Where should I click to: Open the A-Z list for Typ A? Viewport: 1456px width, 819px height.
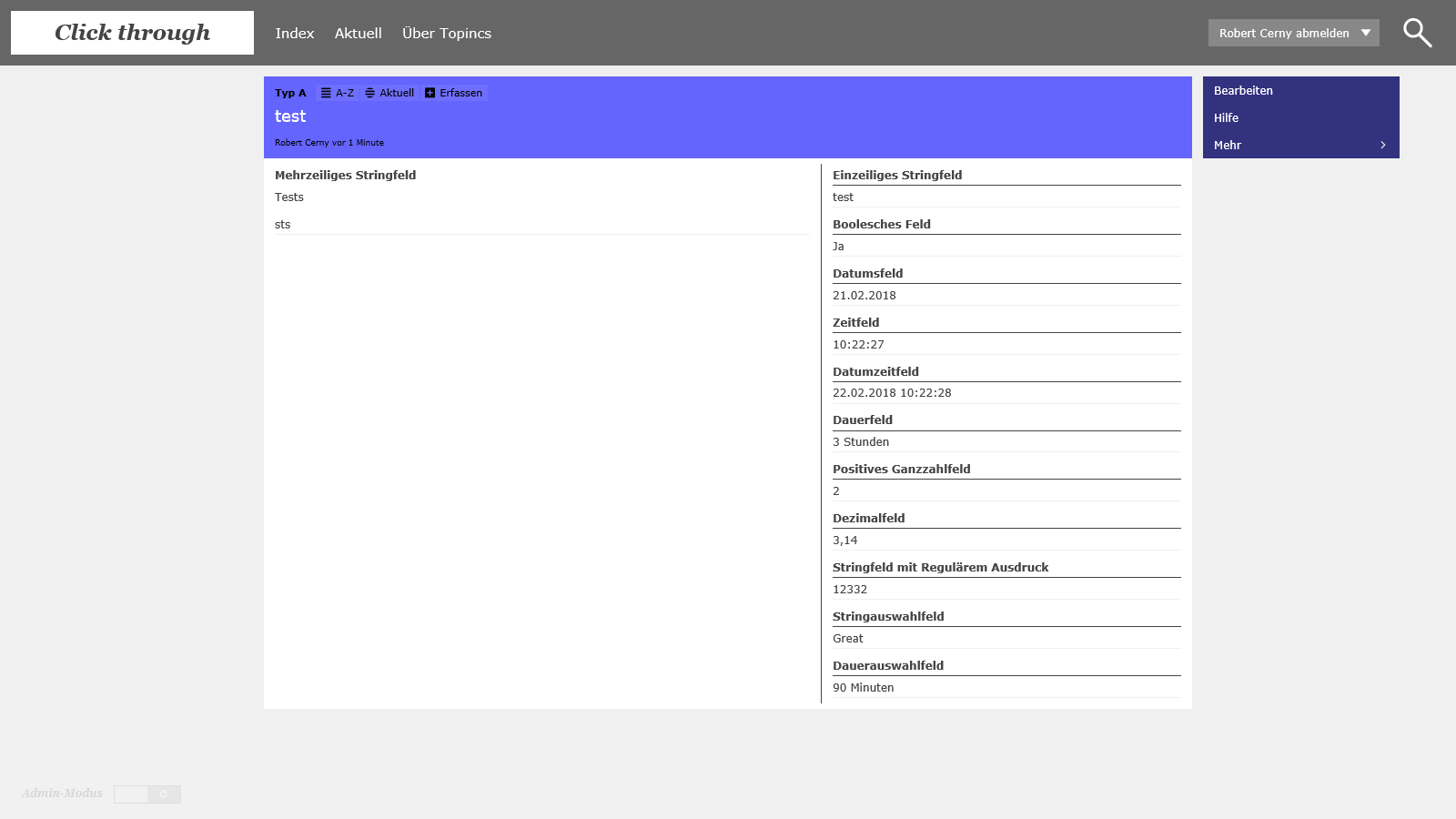click(x=338, y=93)
